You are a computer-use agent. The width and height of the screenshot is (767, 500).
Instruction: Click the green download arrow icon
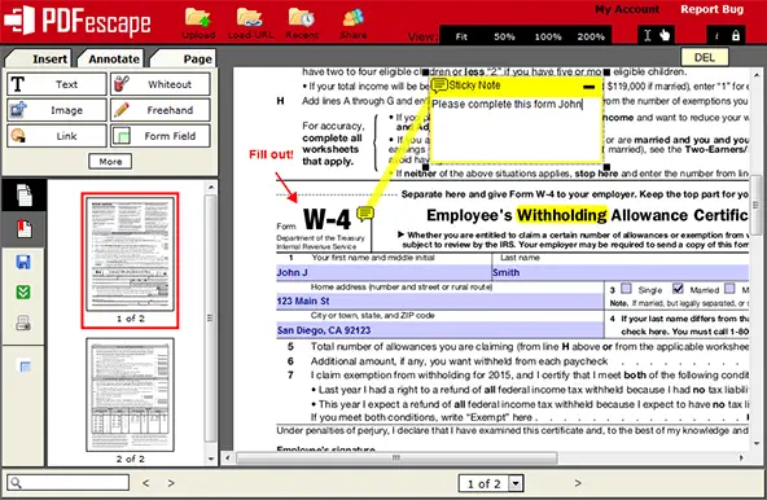coord(24,292)
